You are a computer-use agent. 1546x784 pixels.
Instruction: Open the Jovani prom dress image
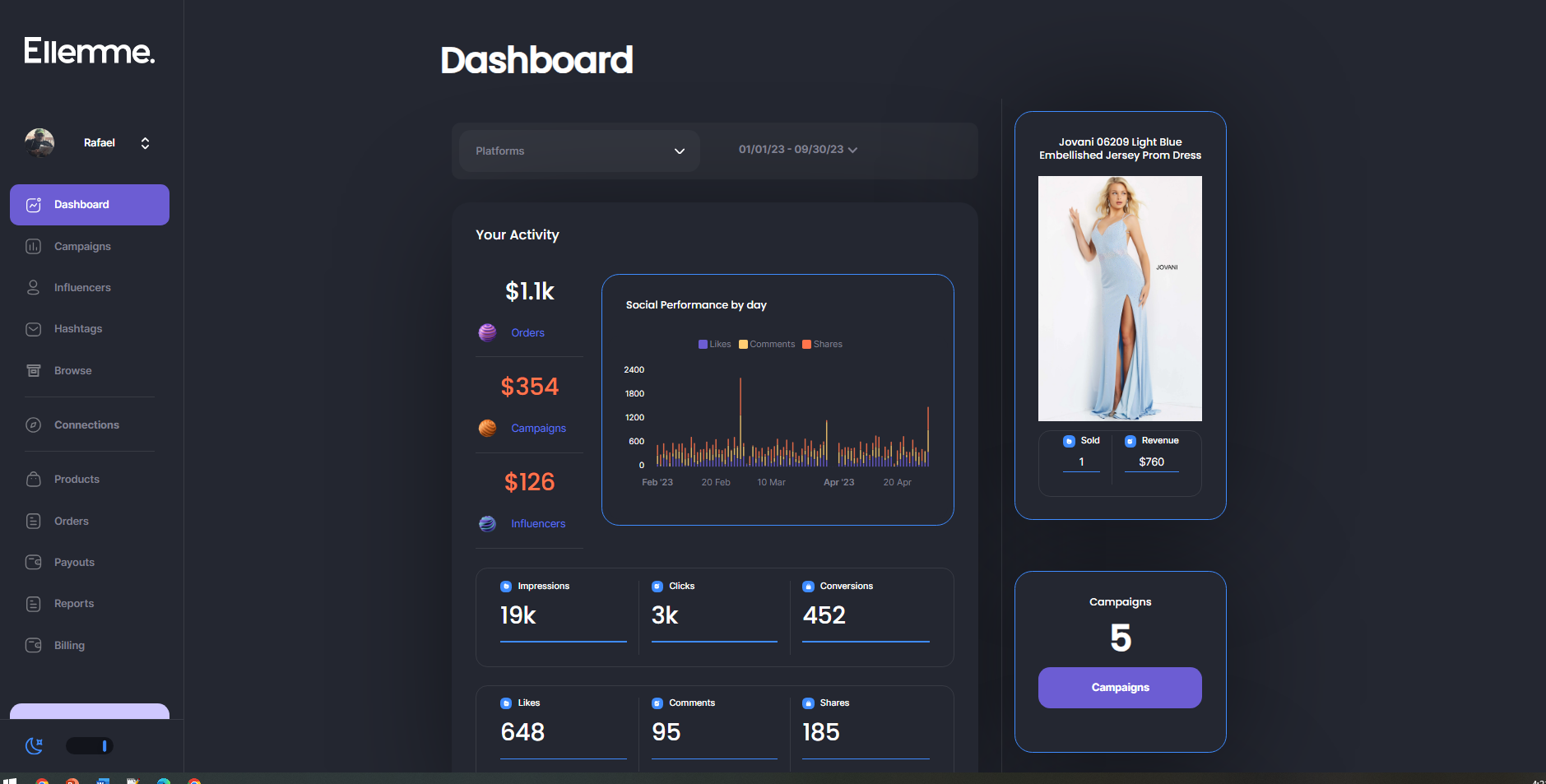coord(1119,299)
